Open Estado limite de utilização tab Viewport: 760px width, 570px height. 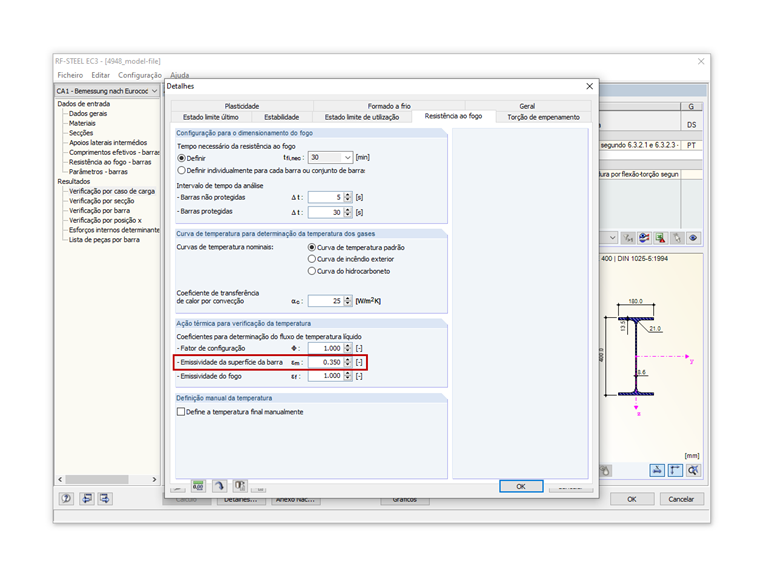point(362,117)
